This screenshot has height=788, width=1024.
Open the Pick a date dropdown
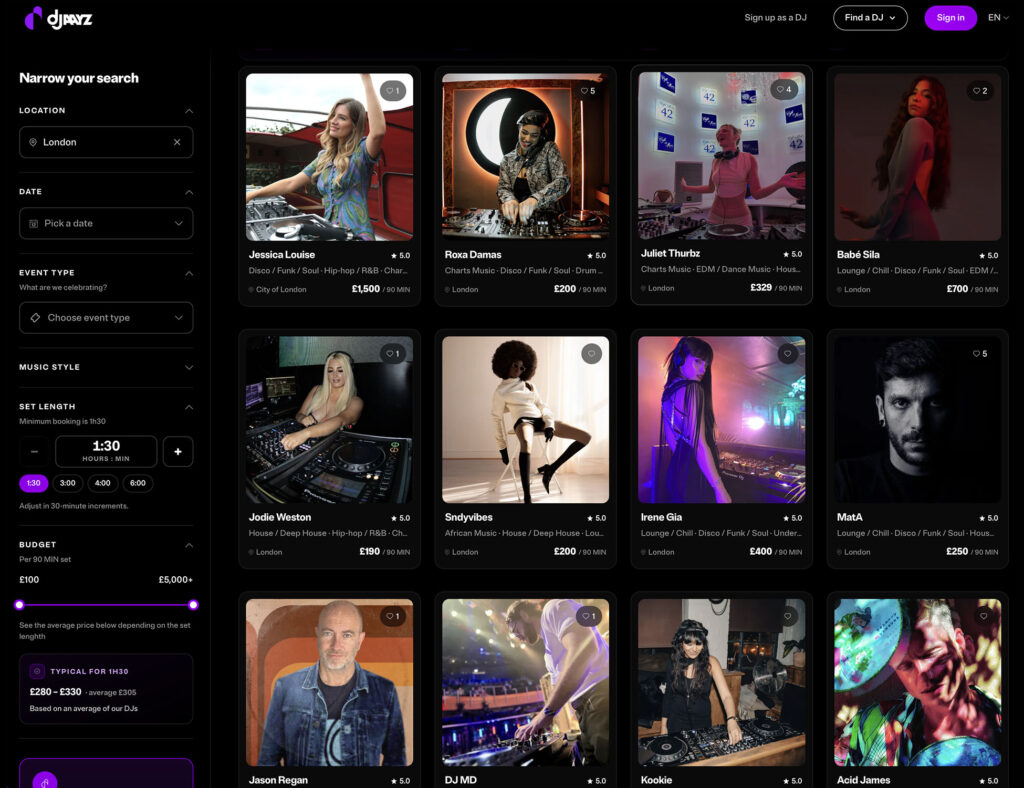106,223
